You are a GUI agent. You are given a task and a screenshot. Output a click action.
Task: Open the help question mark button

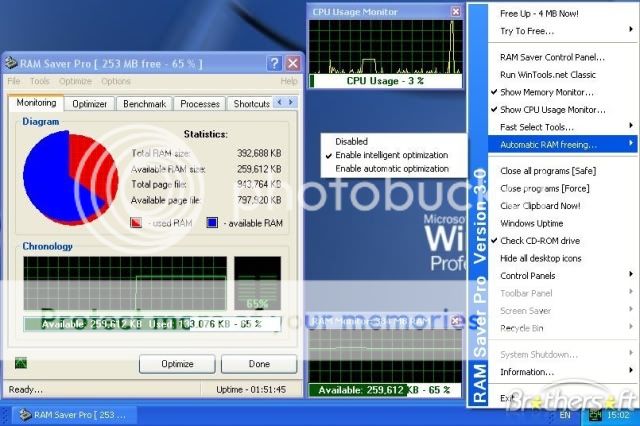click(x=274, y=64)
